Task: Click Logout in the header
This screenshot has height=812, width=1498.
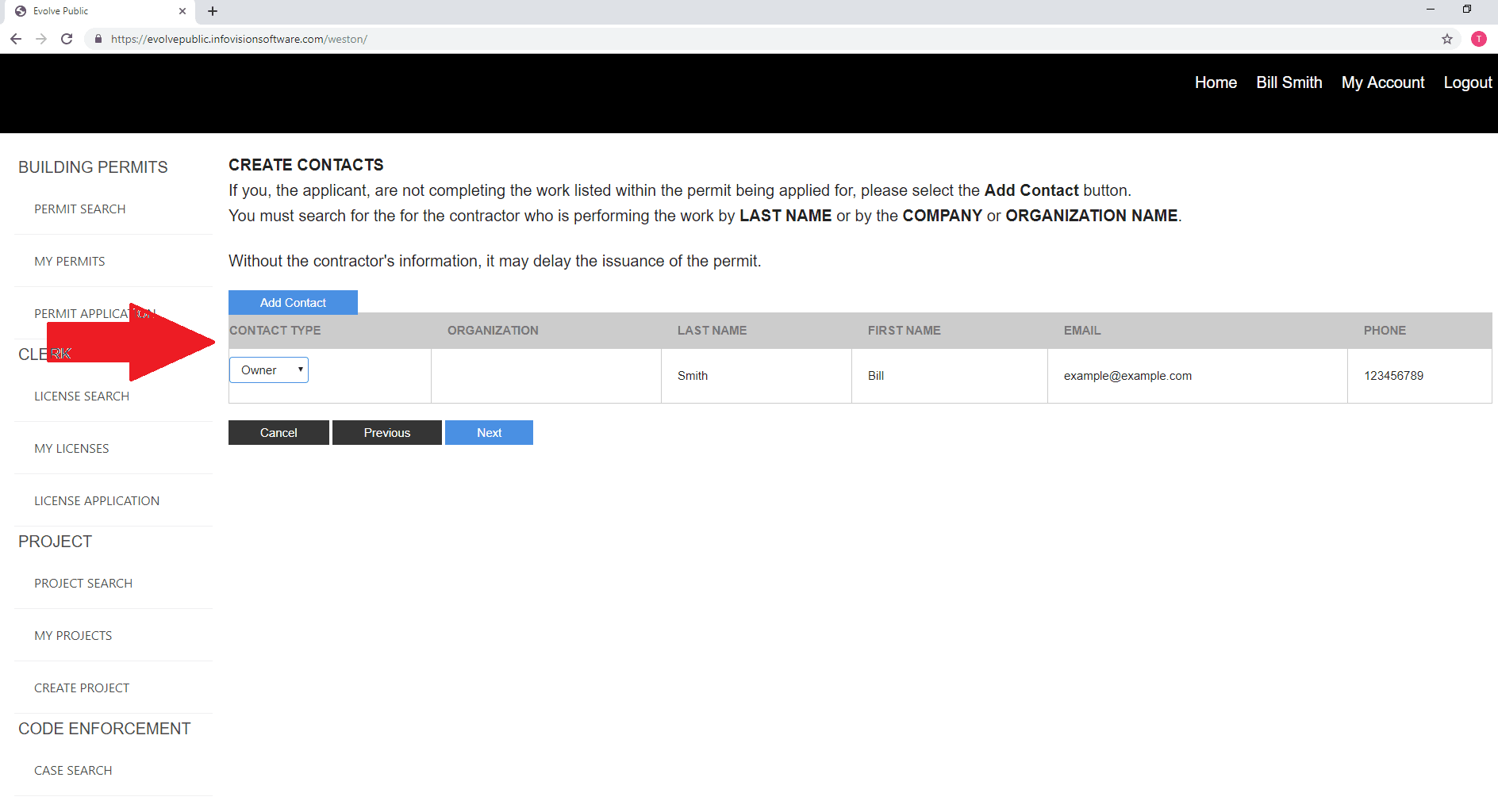Action: click(1467, 82)
